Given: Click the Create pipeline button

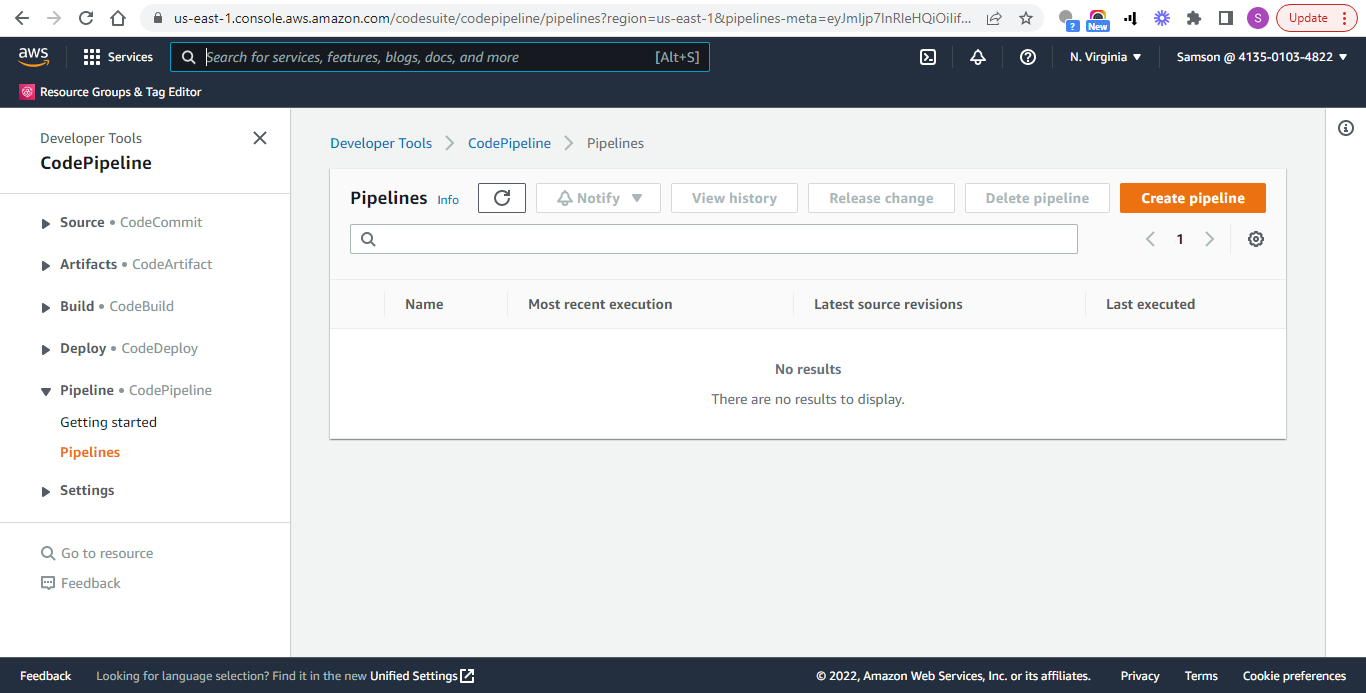Looking at the screenshot, I should (x=1192, y=197).
